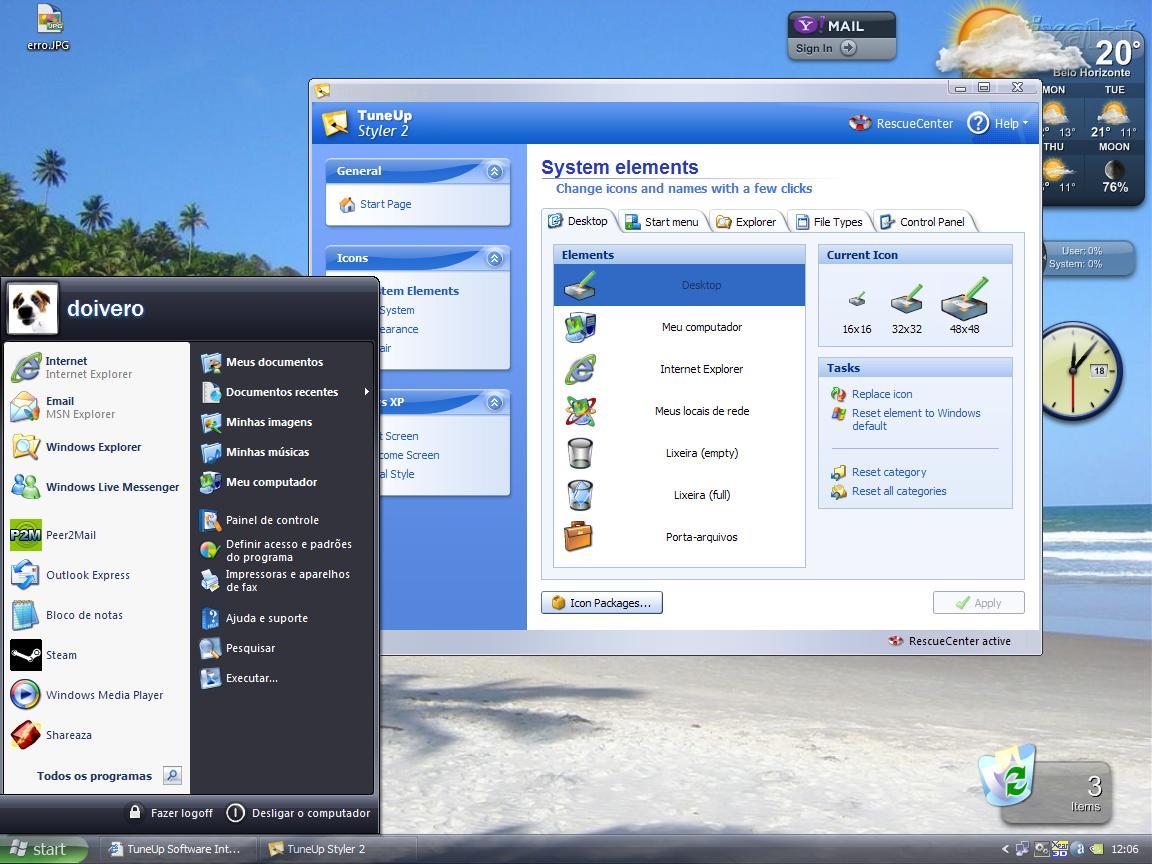1152x864 pixels.
Task: Open RescueCenter in the header
Action: 901,123
